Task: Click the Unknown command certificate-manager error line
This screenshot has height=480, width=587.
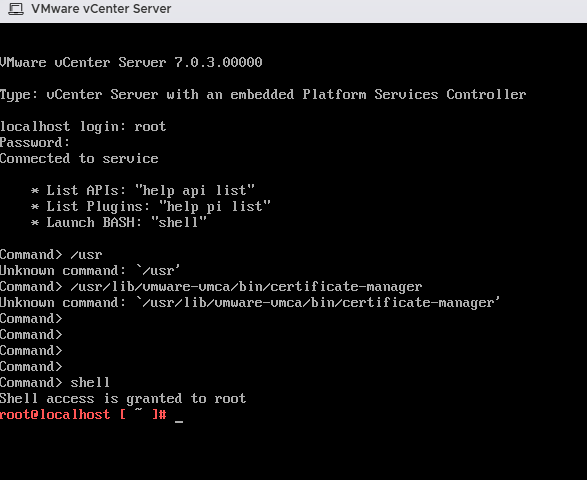Action: click(250, 303)
